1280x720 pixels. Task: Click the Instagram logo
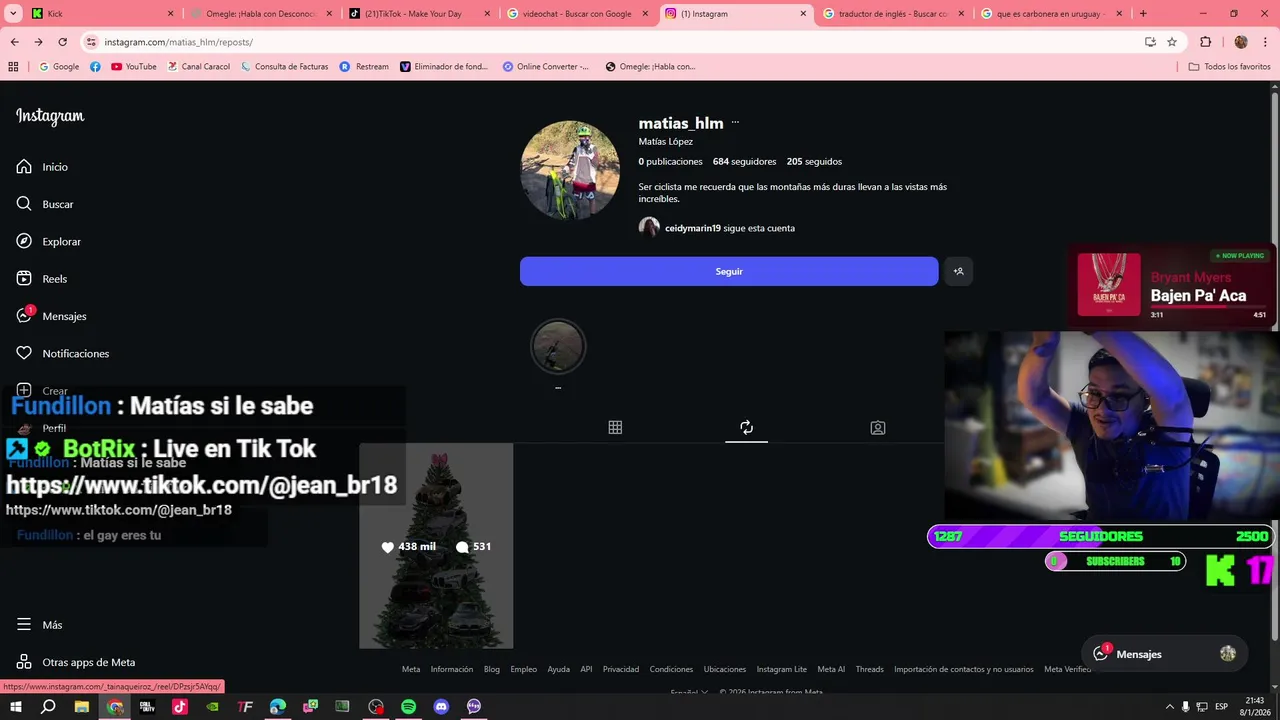click(x=50, y=116)
